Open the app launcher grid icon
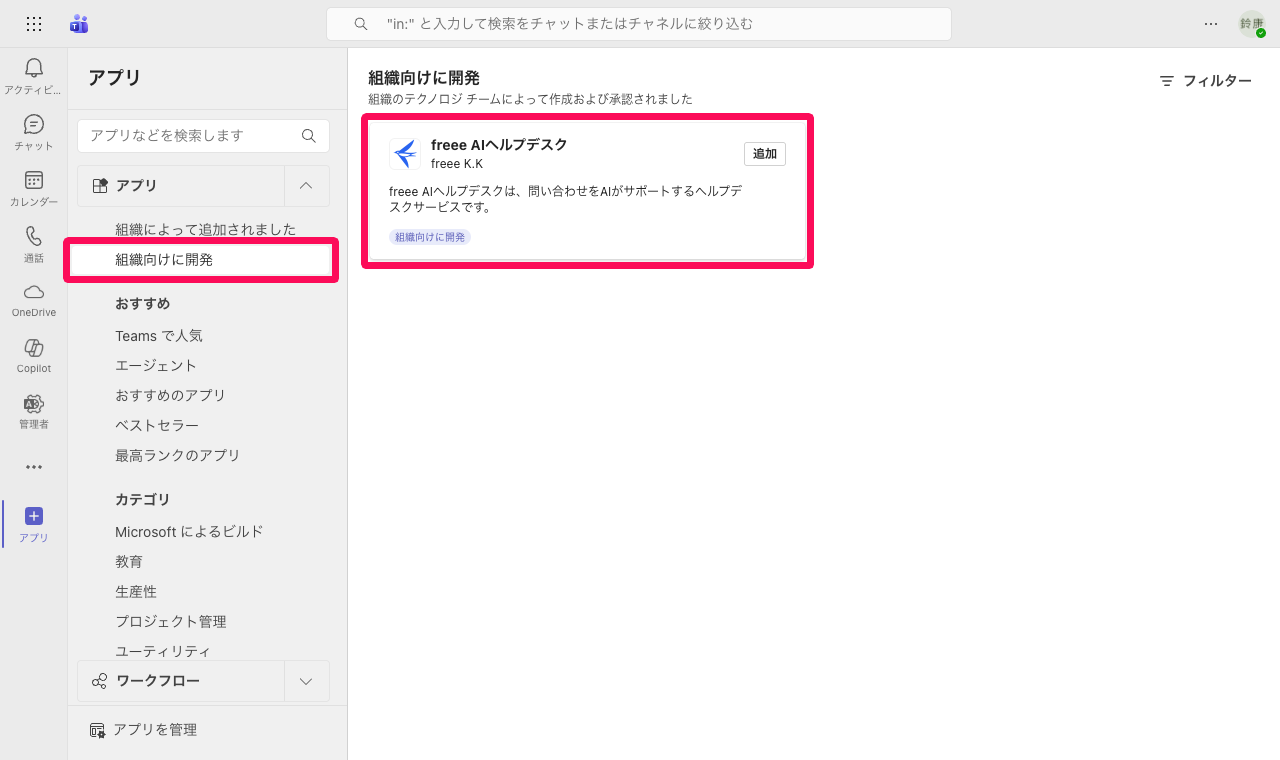 34,24
